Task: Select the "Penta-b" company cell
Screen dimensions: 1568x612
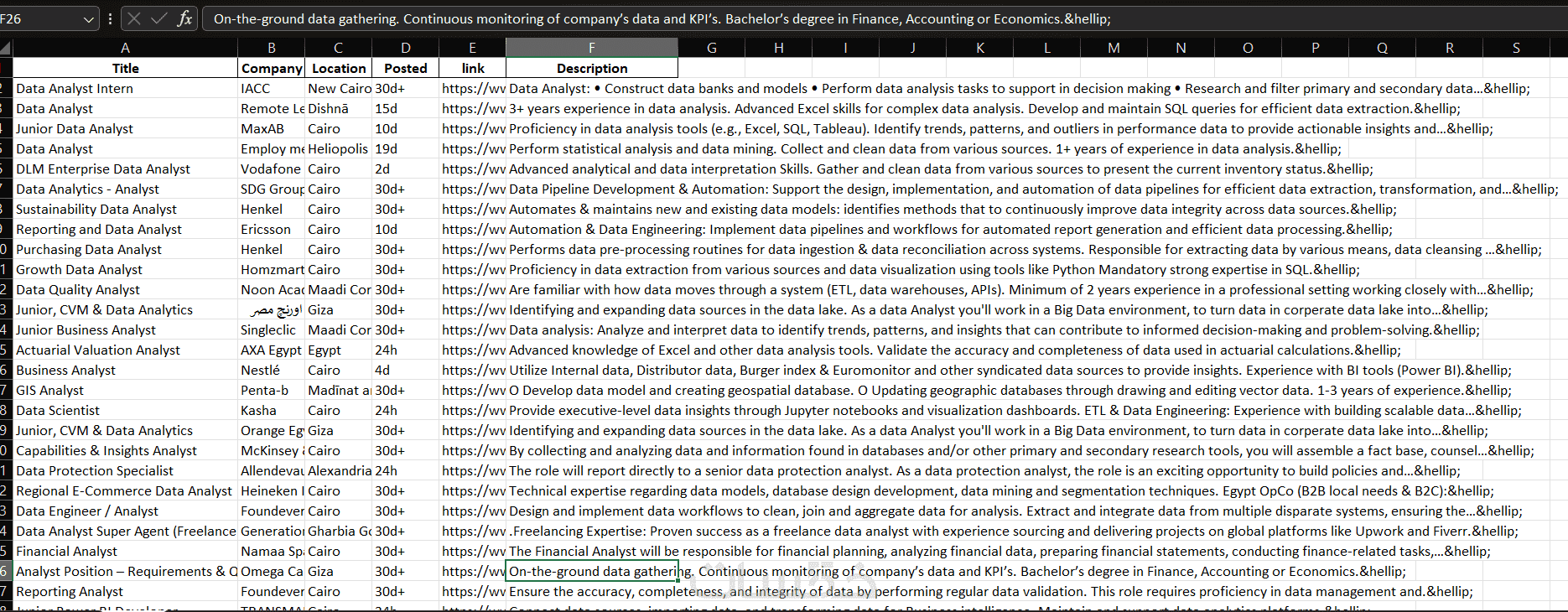Action: tap(271, 390)
